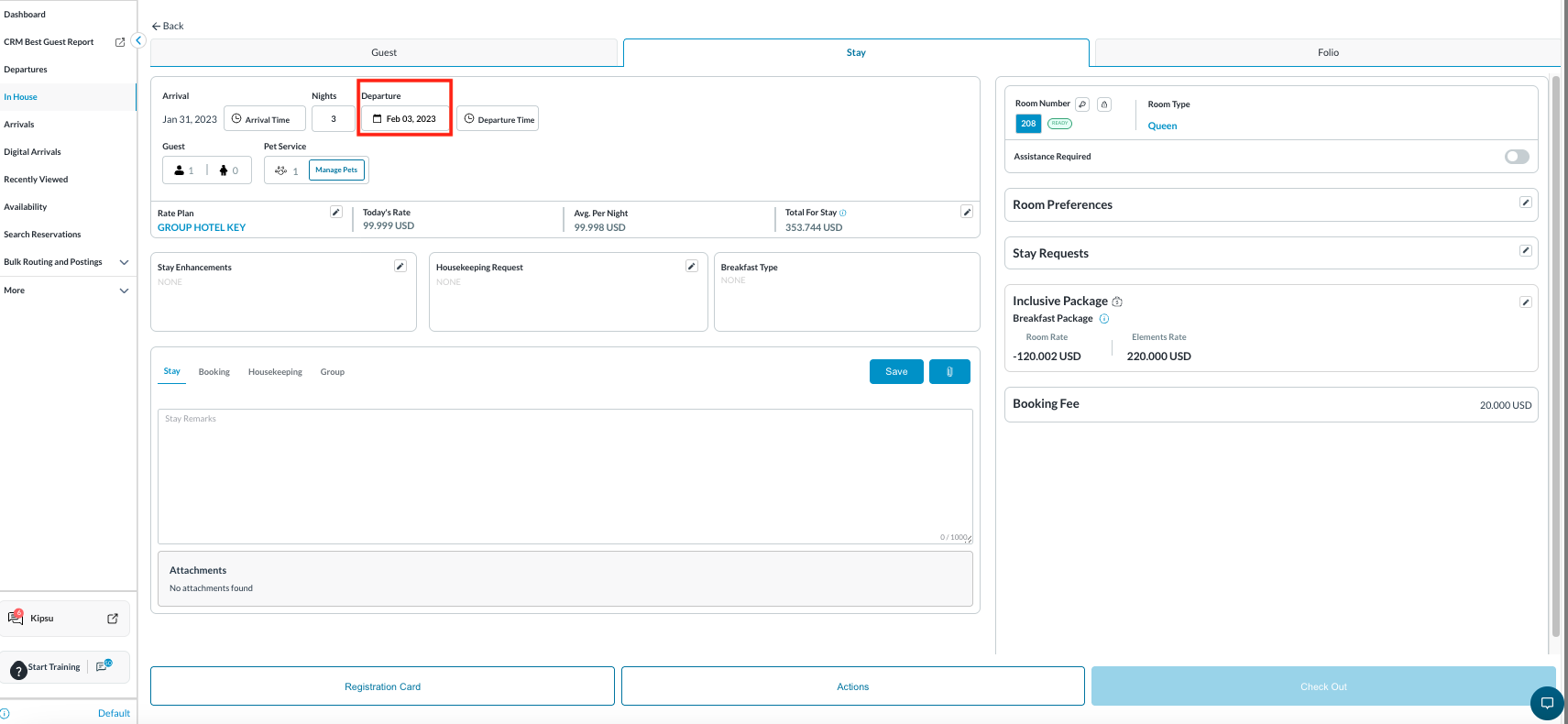Open the Departure date picker
The image size is (1568, 724).
pyautogui.click(x=405, y=119)
